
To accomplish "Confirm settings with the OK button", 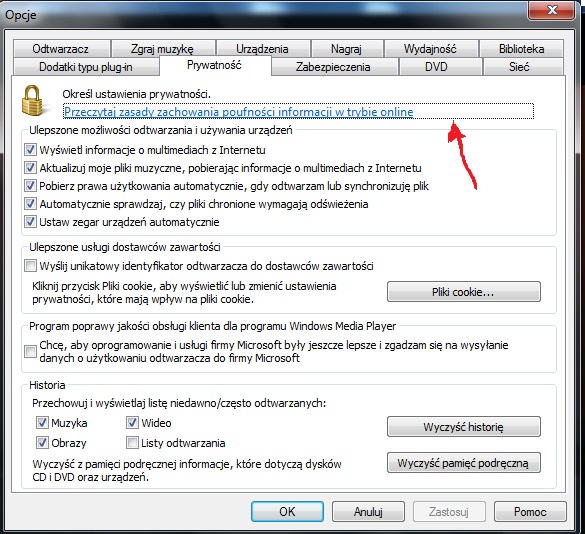I will [287, 511].
